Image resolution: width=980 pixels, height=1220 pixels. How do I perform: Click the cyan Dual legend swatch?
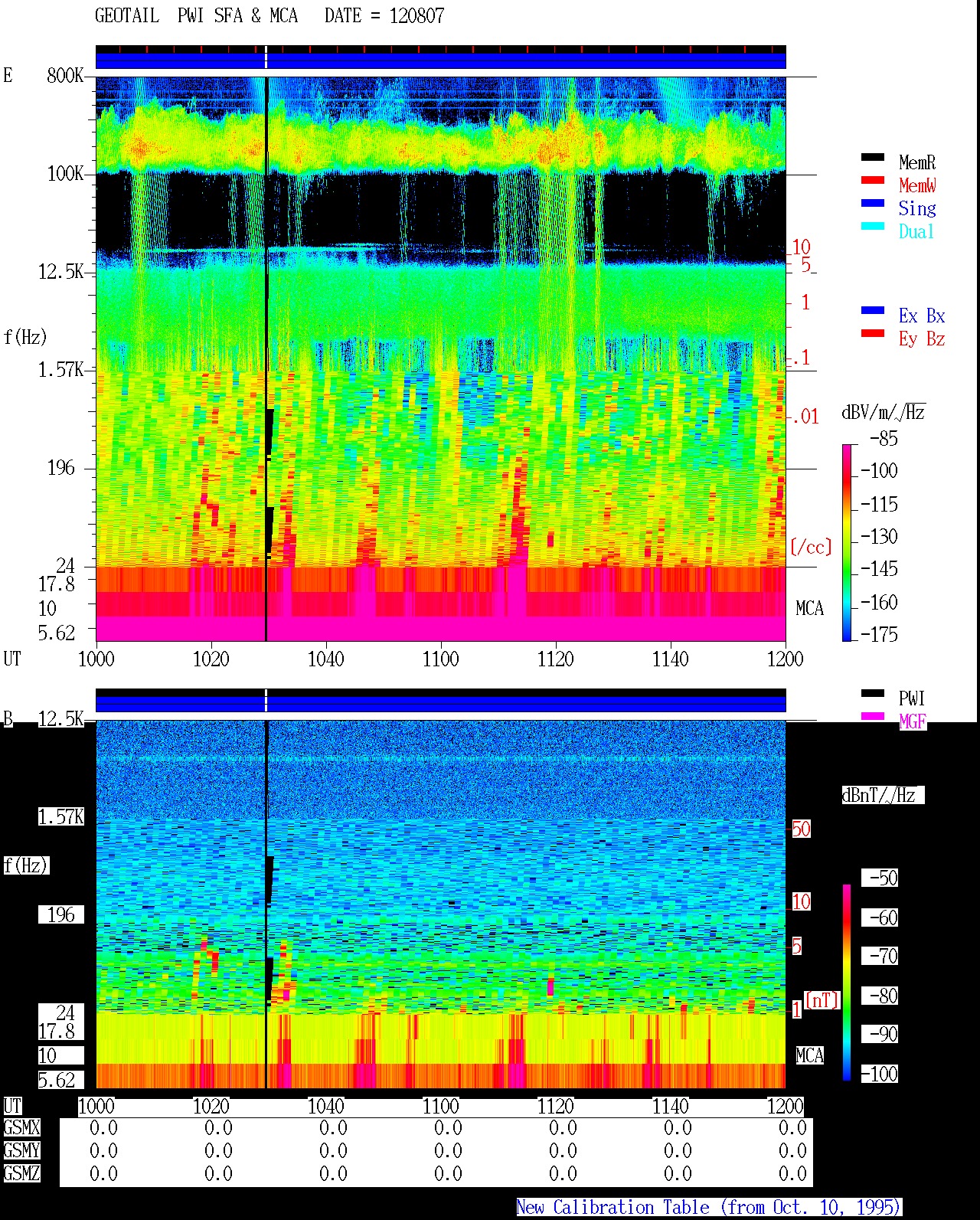[x=873, y=226]
